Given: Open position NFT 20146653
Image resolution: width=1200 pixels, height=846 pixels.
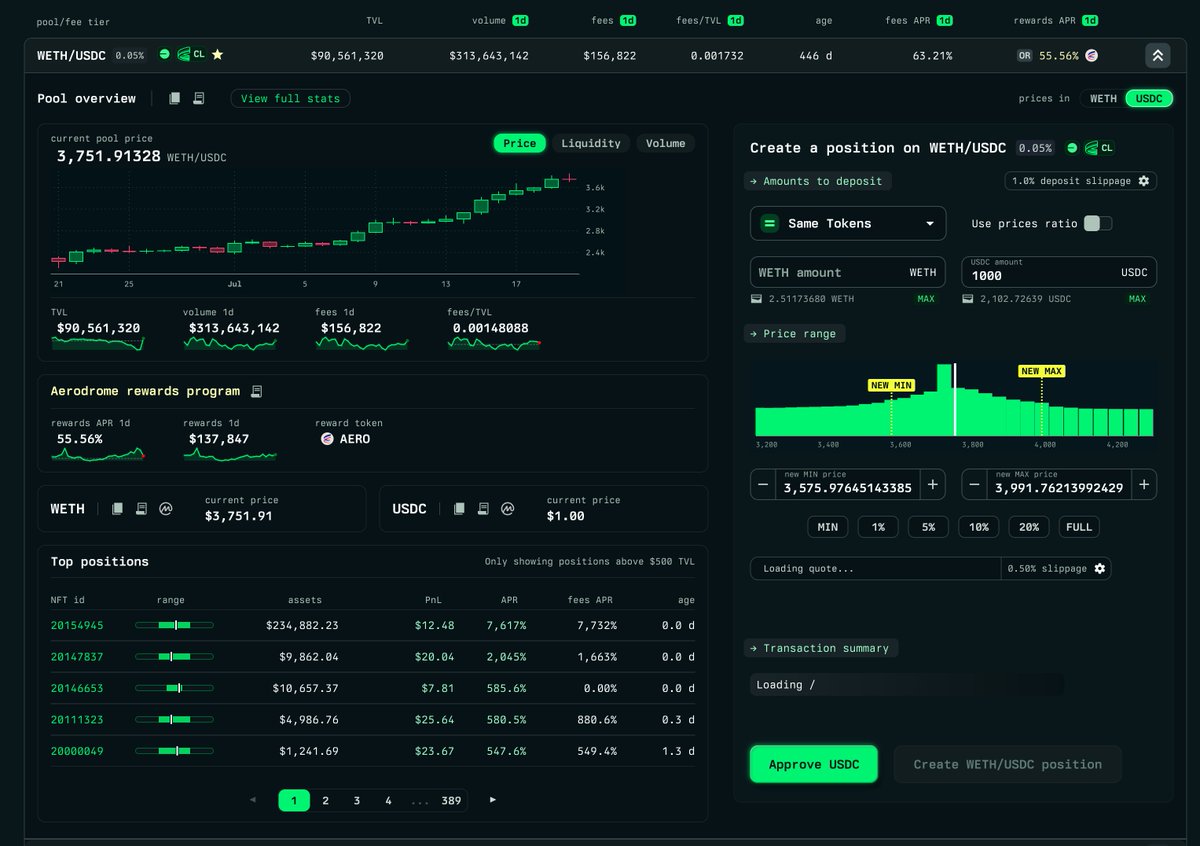Looking at the screenshot, I should pos(77,688).
